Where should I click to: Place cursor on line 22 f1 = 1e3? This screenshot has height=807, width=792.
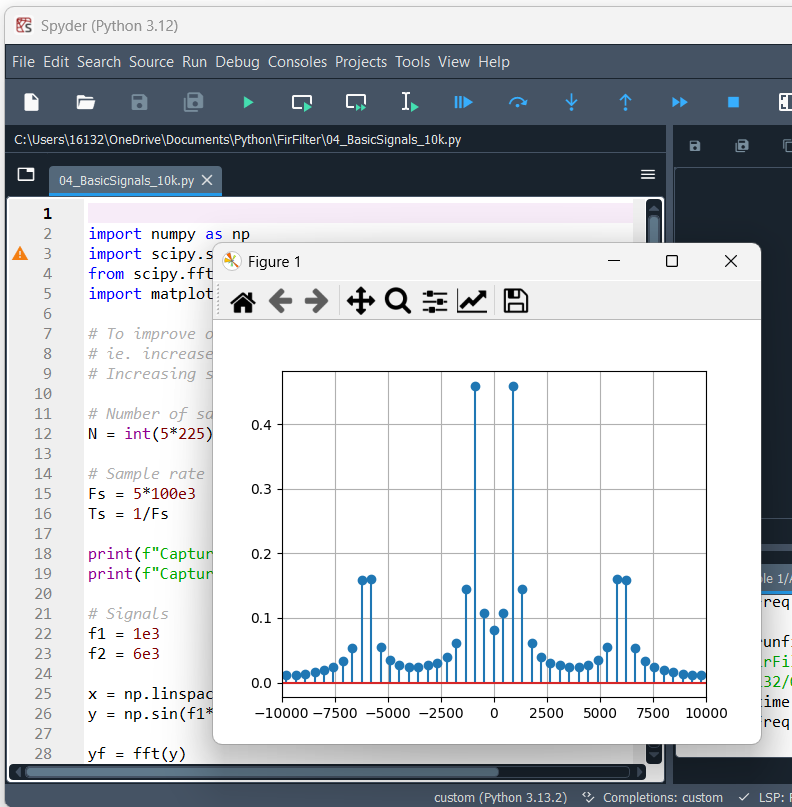click(x=124, y=634)
